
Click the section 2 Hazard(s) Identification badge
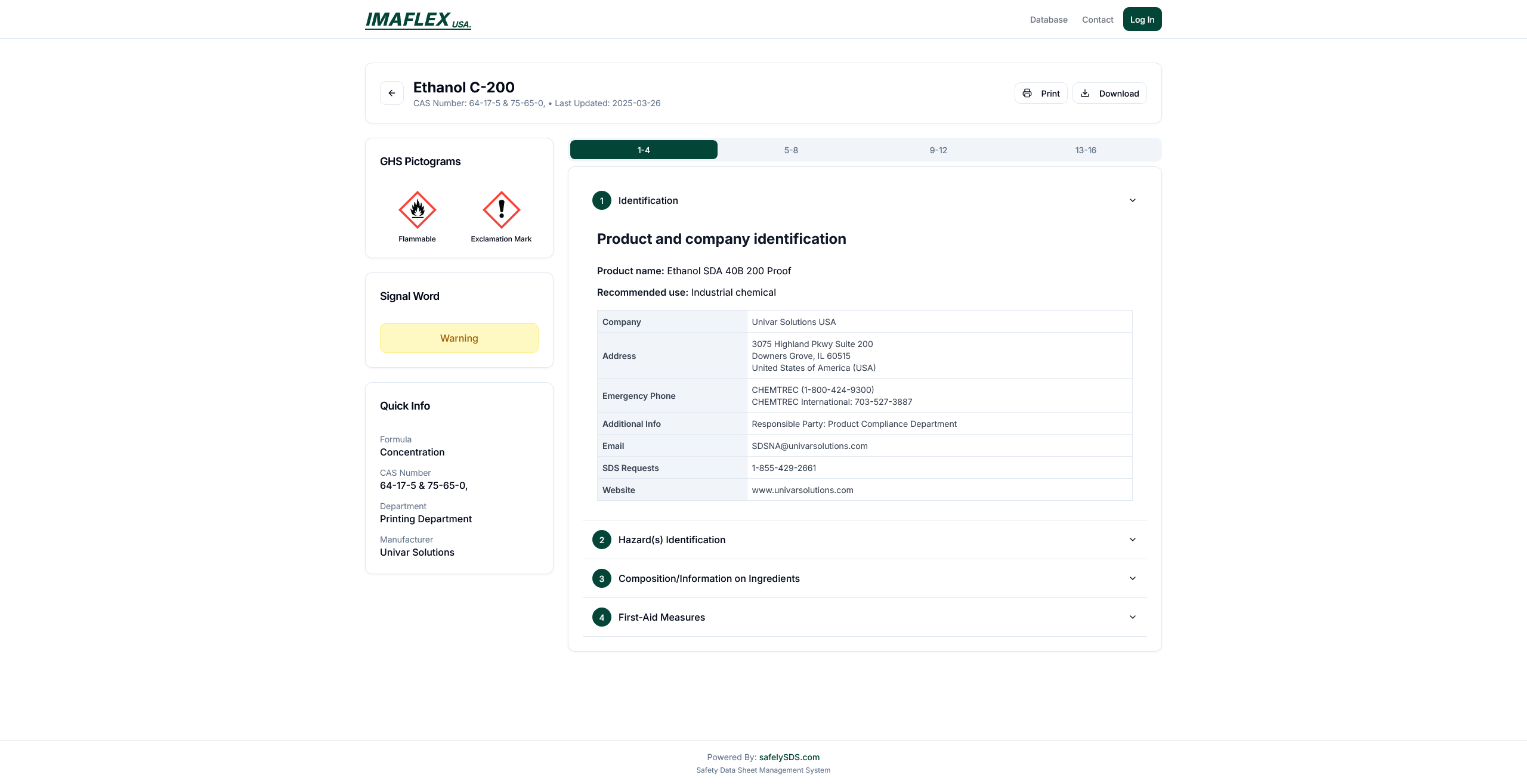[601, 540]
